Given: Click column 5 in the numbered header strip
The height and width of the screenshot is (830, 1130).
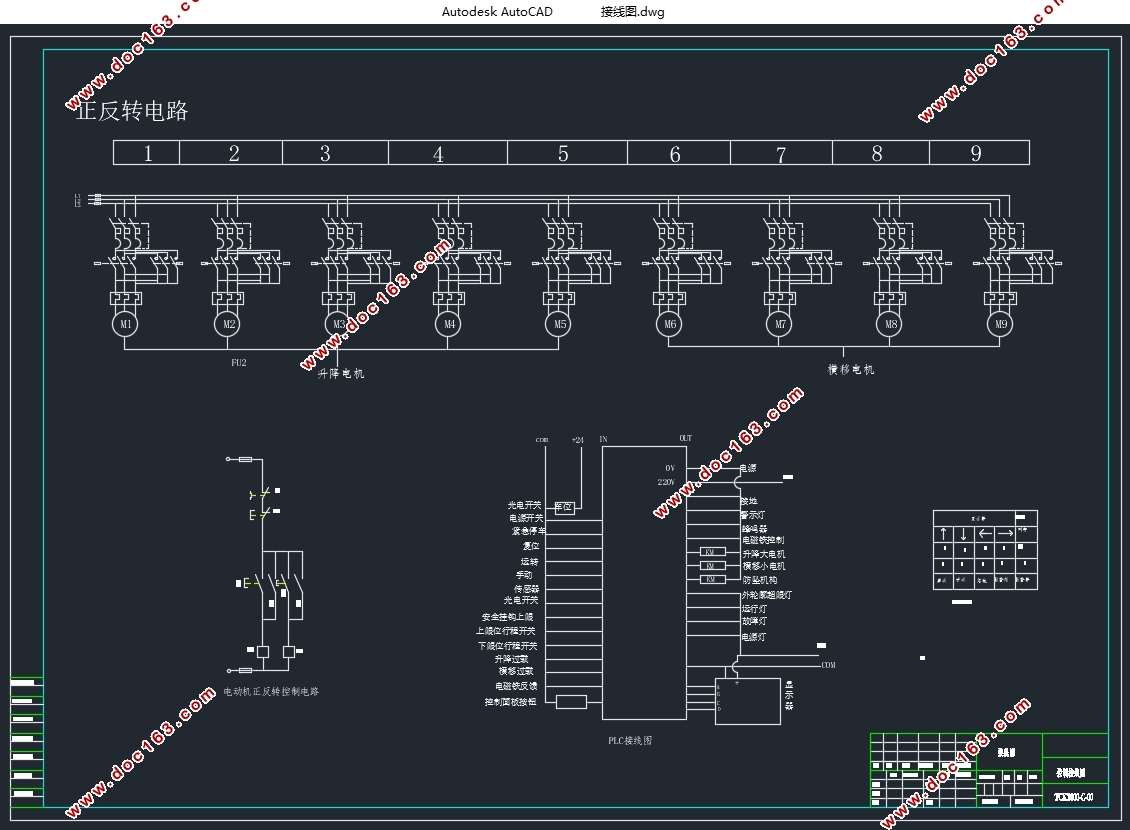Looking at the screenshot, I should pyautogui.click(x=563, y=153).
